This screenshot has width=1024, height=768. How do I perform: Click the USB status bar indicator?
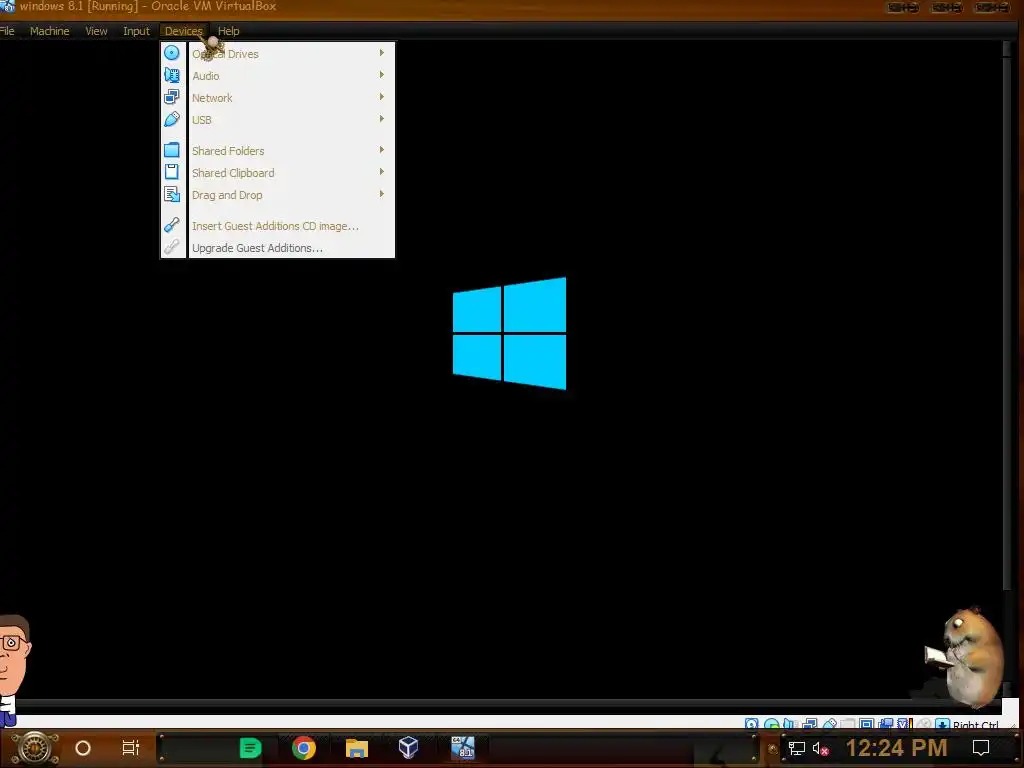click(x=829, y=724)
